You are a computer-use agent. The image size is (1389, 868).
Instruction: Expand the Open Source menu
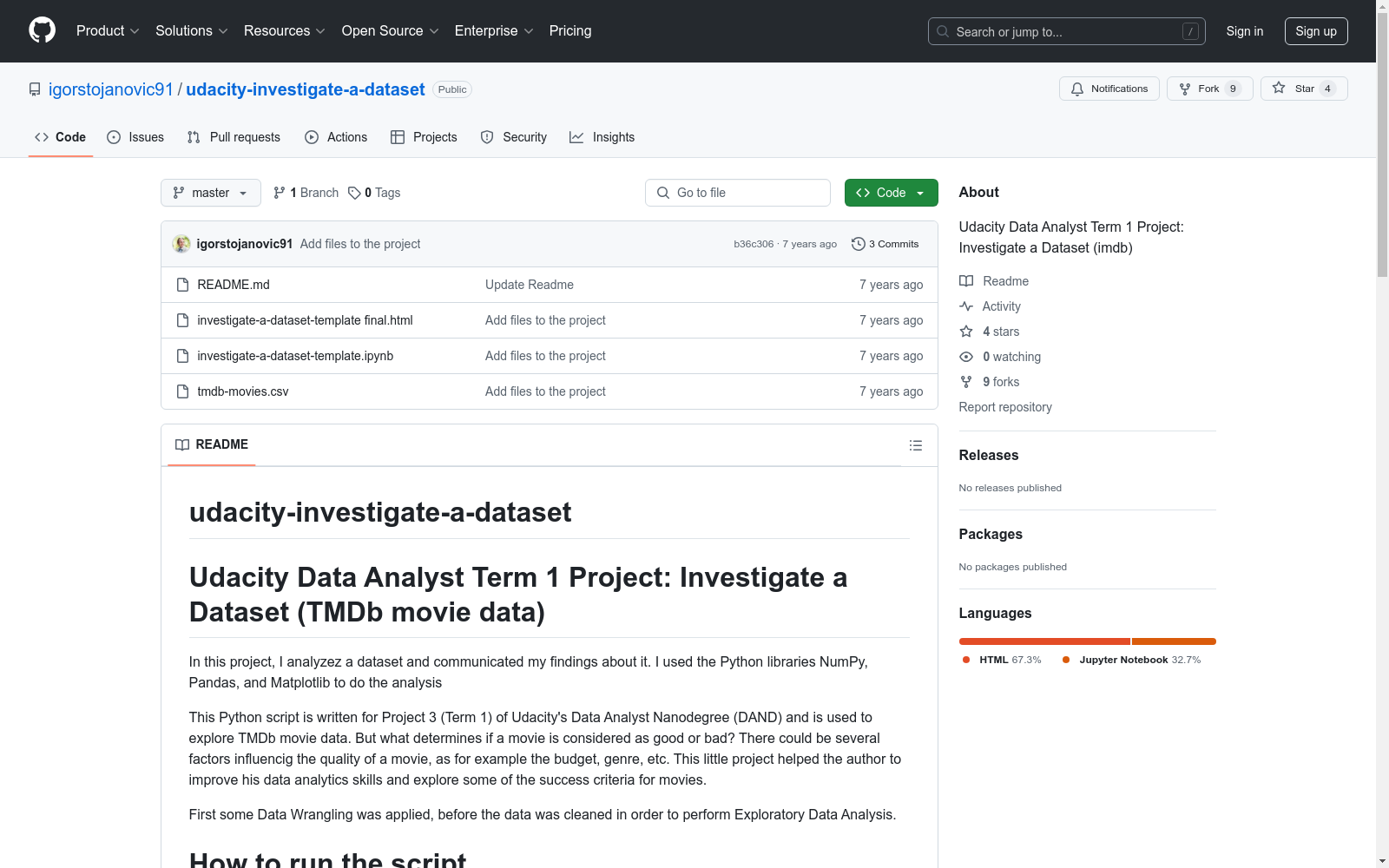point(391,30)
